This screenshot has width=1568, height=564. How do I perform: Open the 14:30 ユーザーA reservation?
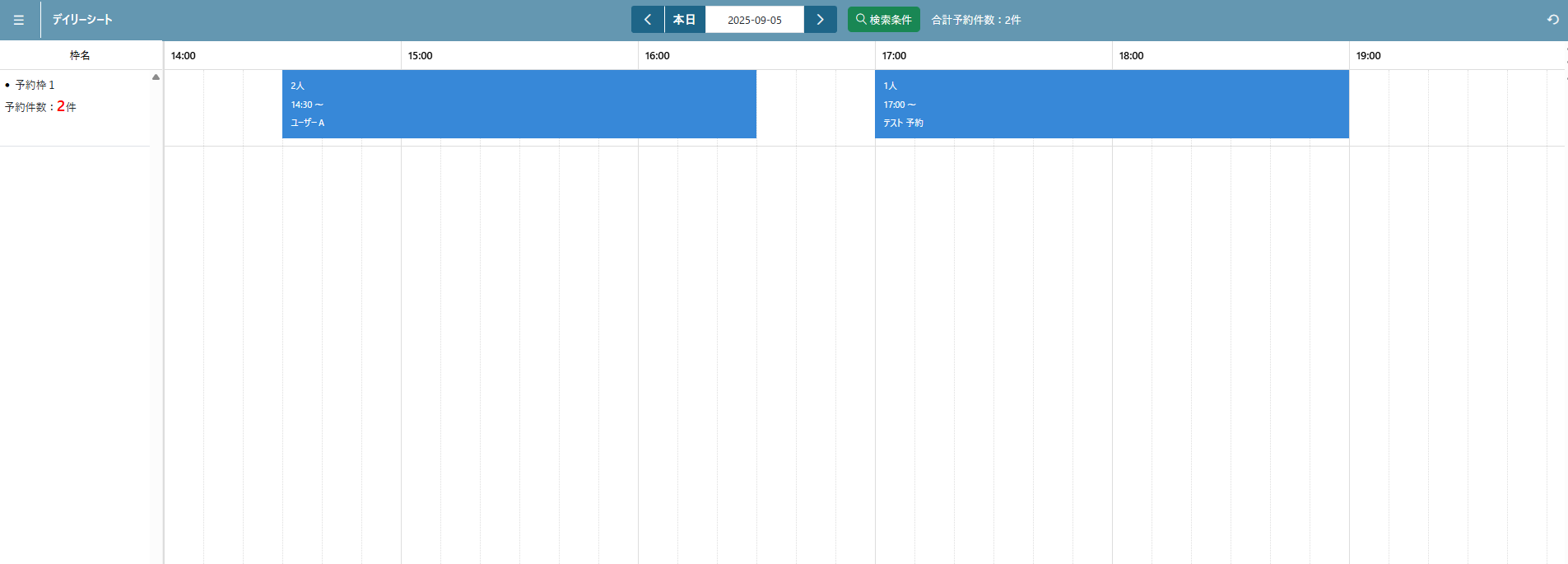519,105
